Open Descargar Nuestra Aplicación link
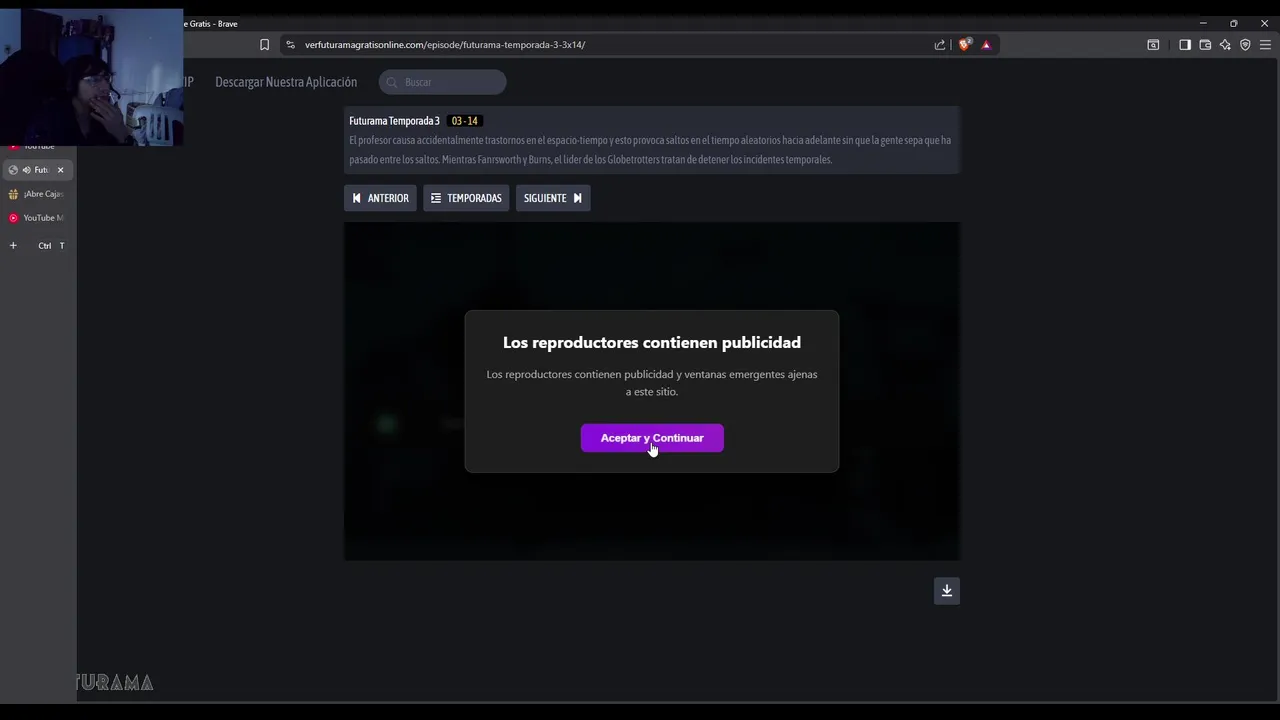This screenshot has width=1280, height=720. point(286,82)
